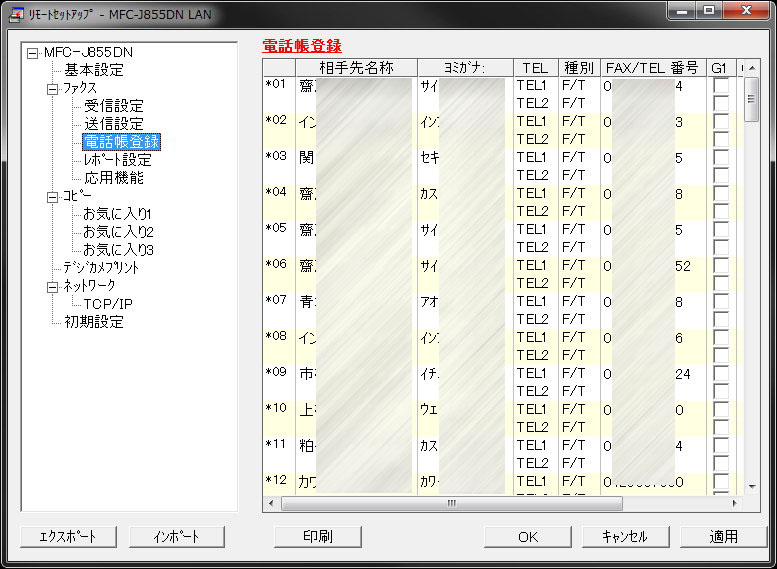This screenshot has width=777, height=569.
Task: Toggle G1 checkbox for *02 TEL1
Action: (721, 122)
